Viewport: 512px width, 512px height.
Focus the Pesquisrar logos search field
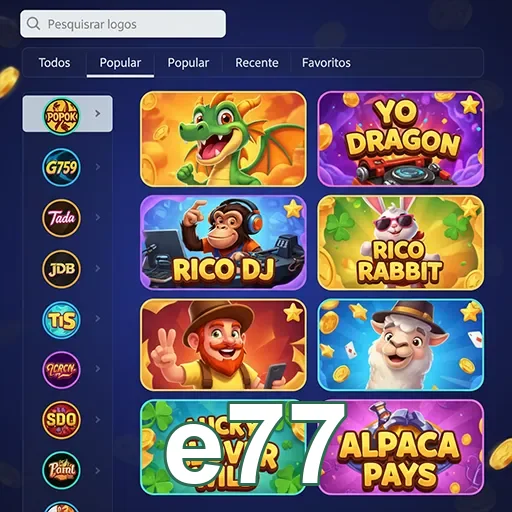pos(123,24)
